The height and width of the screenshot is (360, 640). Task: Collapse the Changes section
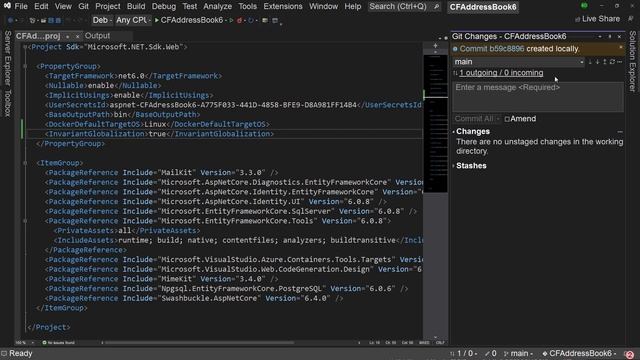[454, 132]
